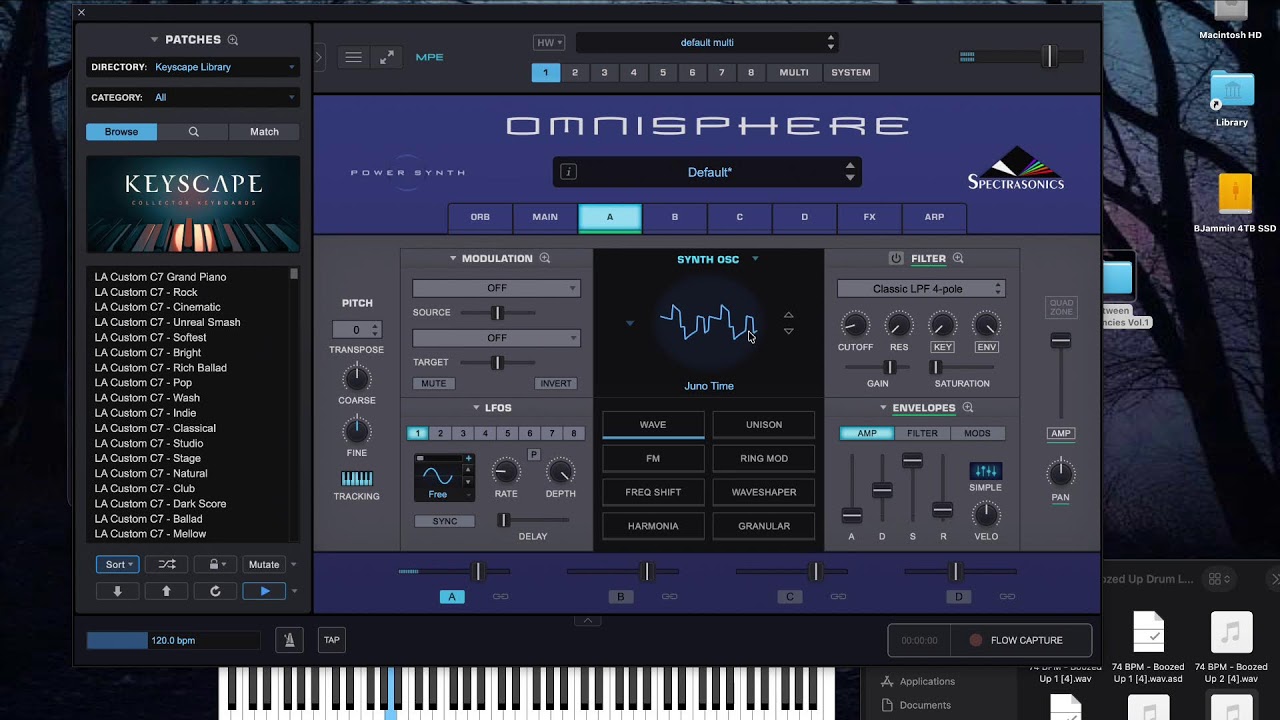Toggle LFO SYNC button

click(445, 521)
